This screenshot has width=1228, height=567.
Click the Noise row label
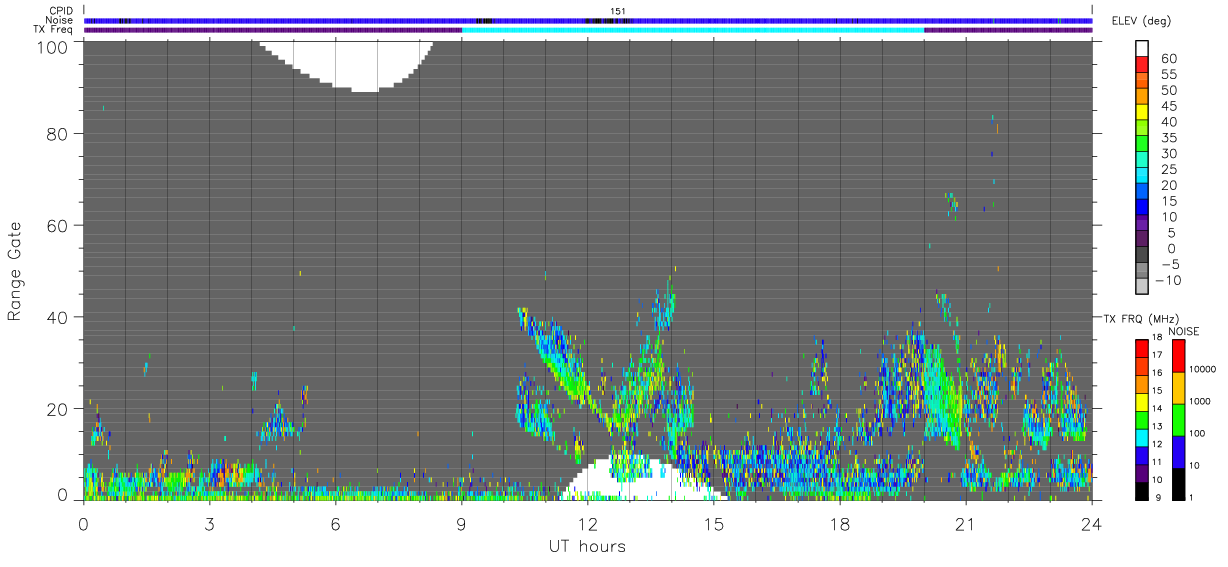click(x=60, y=21)
